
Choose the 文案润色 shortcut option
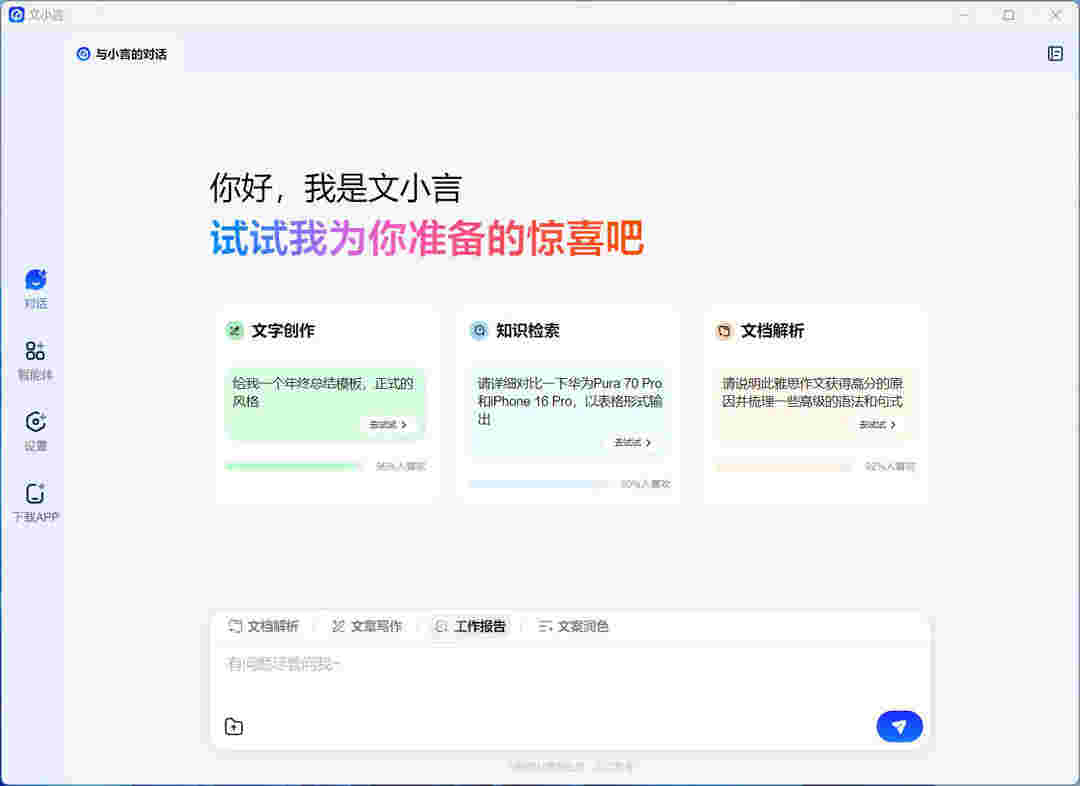click(x=573, y=626)
